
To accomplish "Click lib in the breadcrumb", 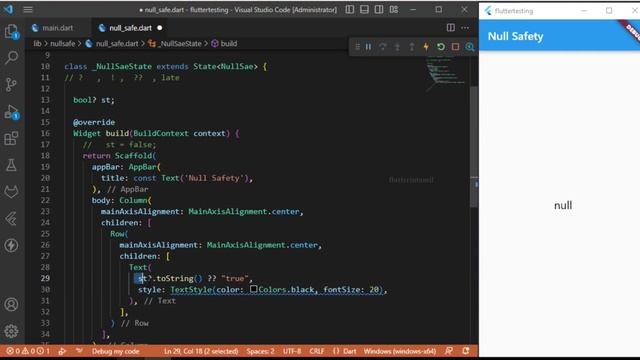I will click(x=37, y=44).
